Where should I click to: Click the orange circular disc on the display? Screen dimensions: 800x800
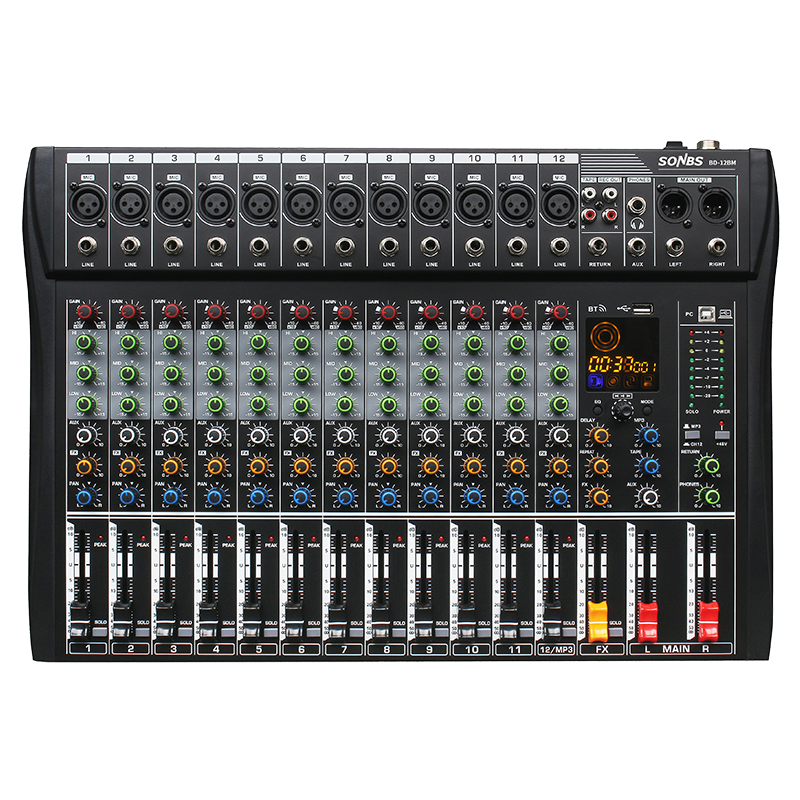[x=606, y=336]
